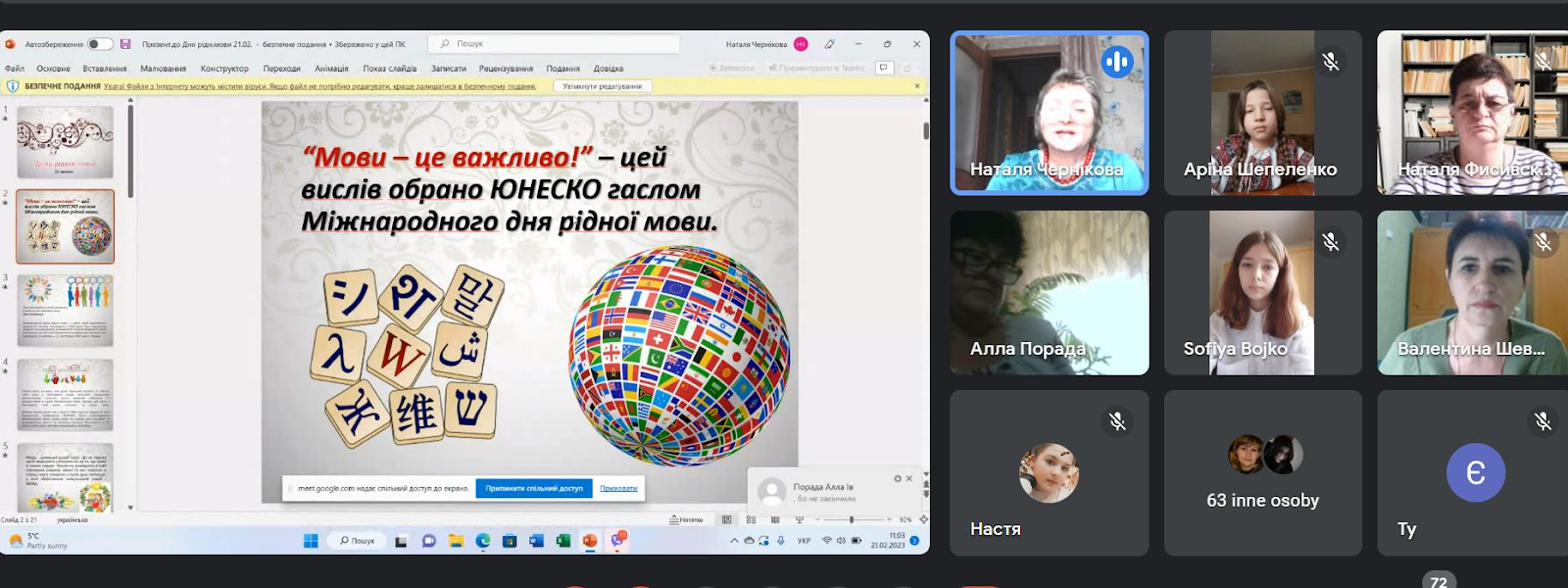Viewport: 1568px width, 588px height.
Task: Select slide 1 thumbnail
Action: pos(66,143)
